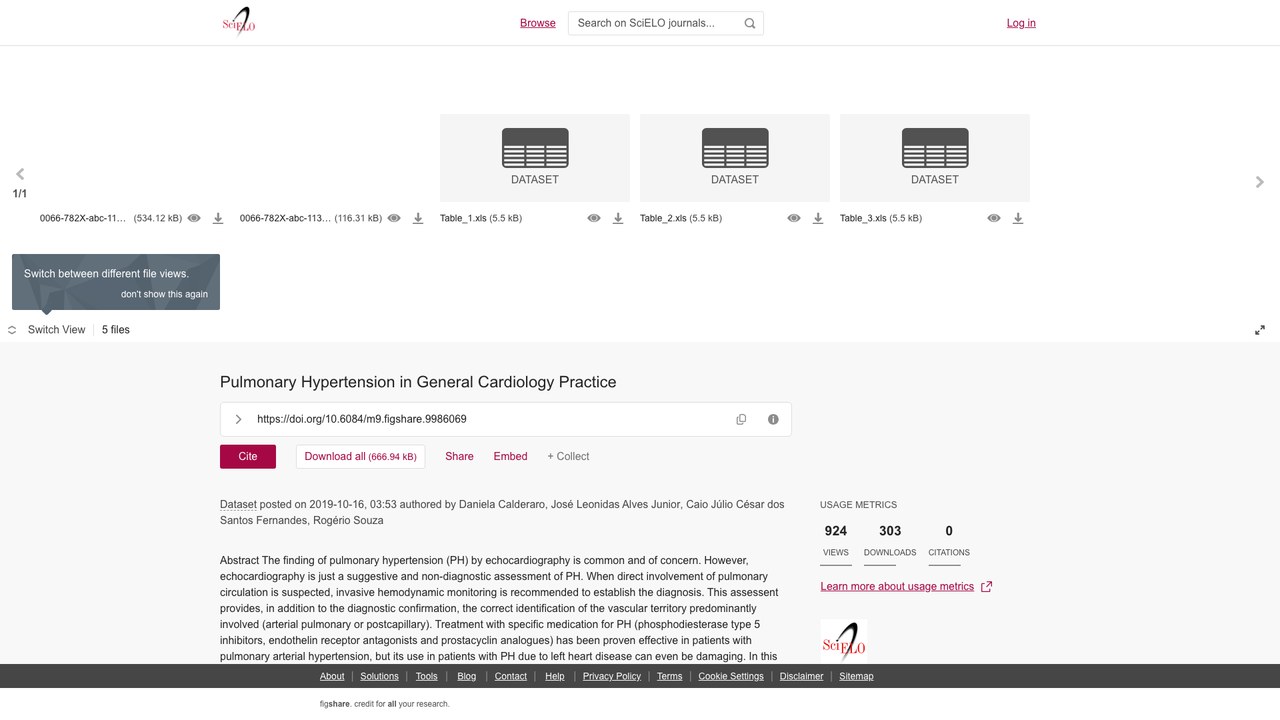Copy the DOI link to clipboard
Screen dimensions: 1280x720
[x=741, y=419]
